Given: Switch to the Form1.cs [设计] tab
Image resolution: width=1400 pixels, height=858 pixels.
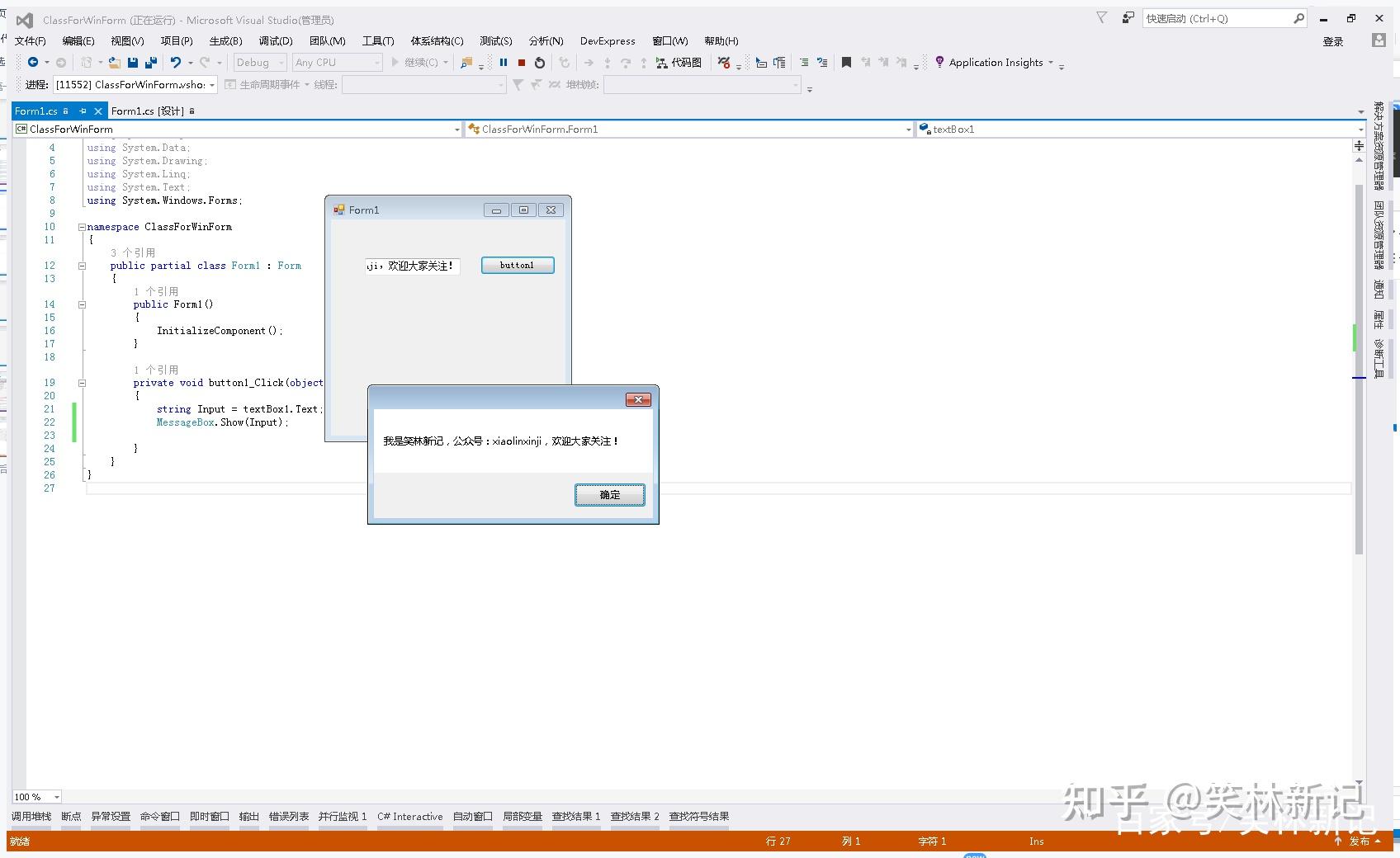Looking at the screenshot, I should point(154,111).
